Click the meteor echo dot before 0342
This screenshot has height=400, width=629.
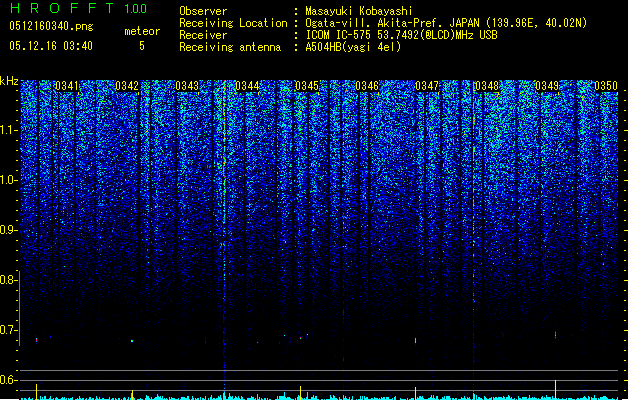(x=132, y=341)
